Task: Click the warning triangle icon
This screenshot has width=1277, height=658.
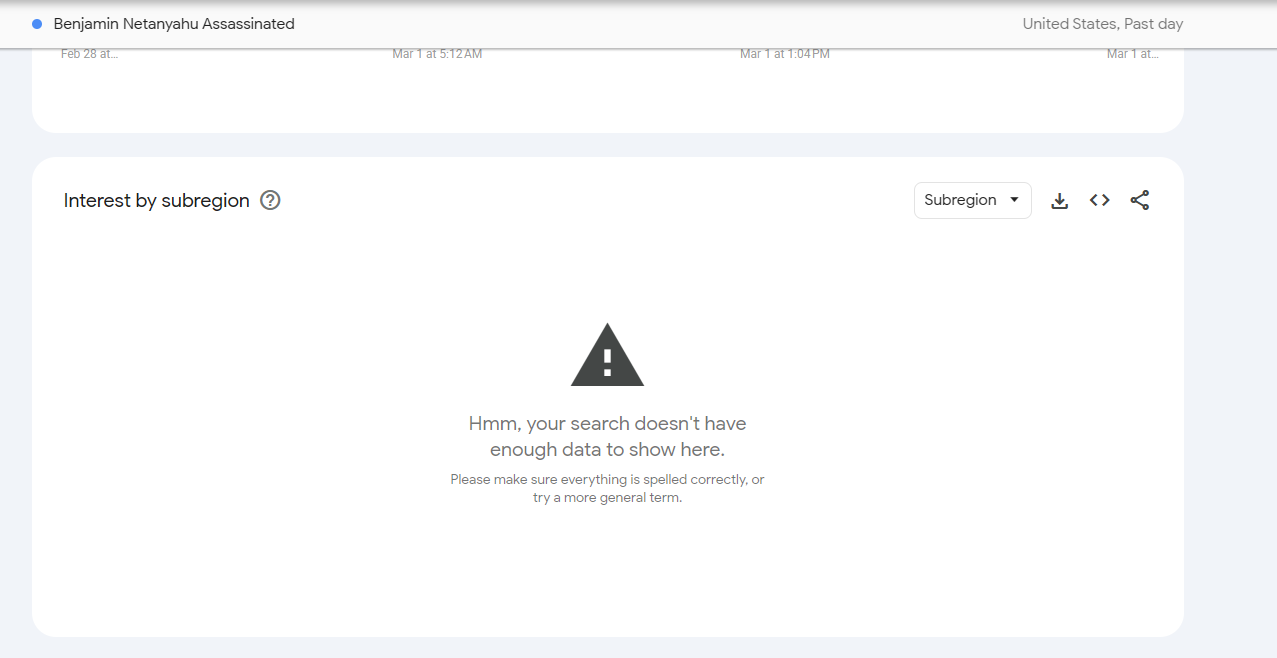Action: click(607, 355)
